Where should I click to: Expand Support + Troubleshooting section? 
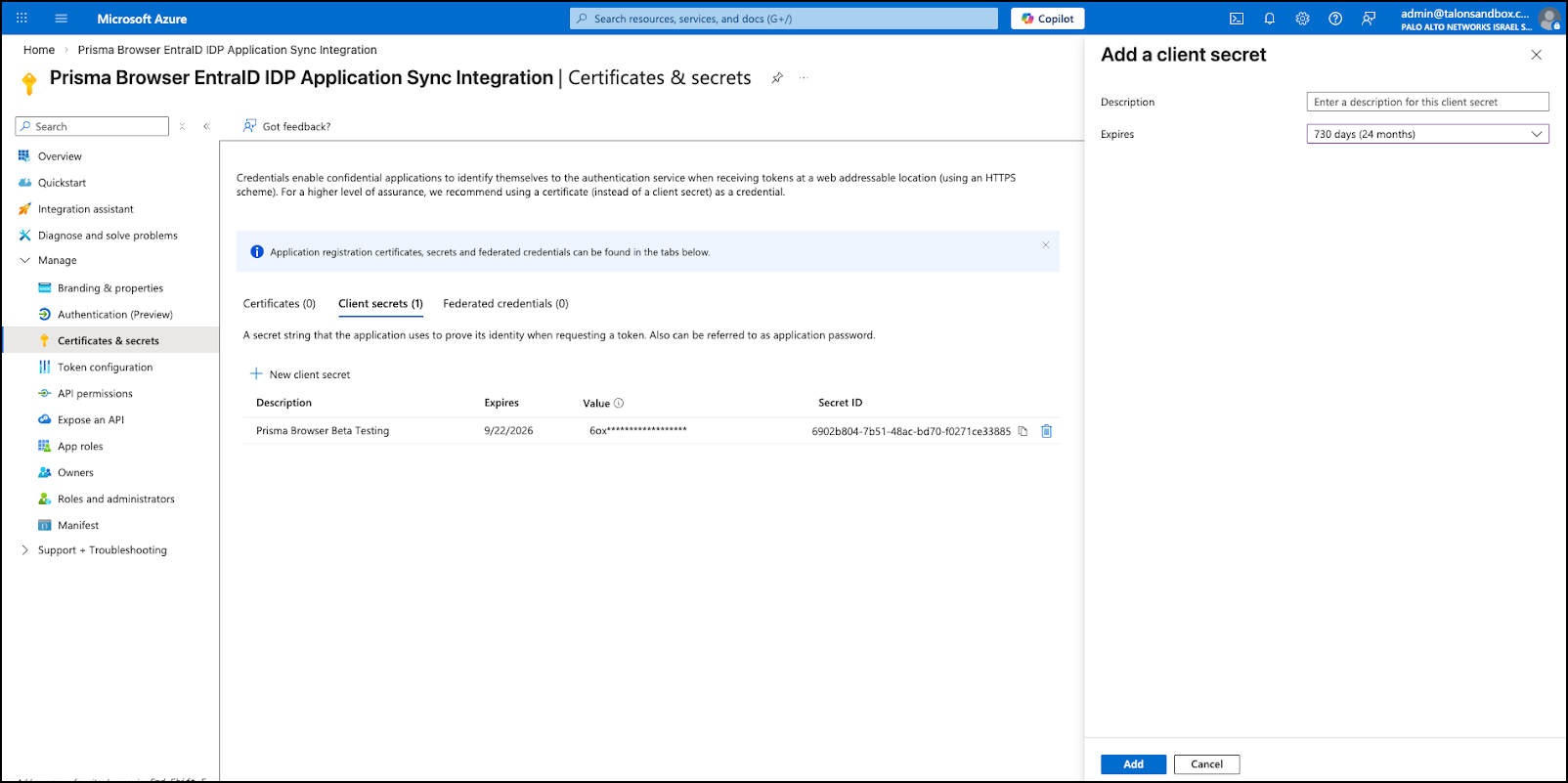24,550
